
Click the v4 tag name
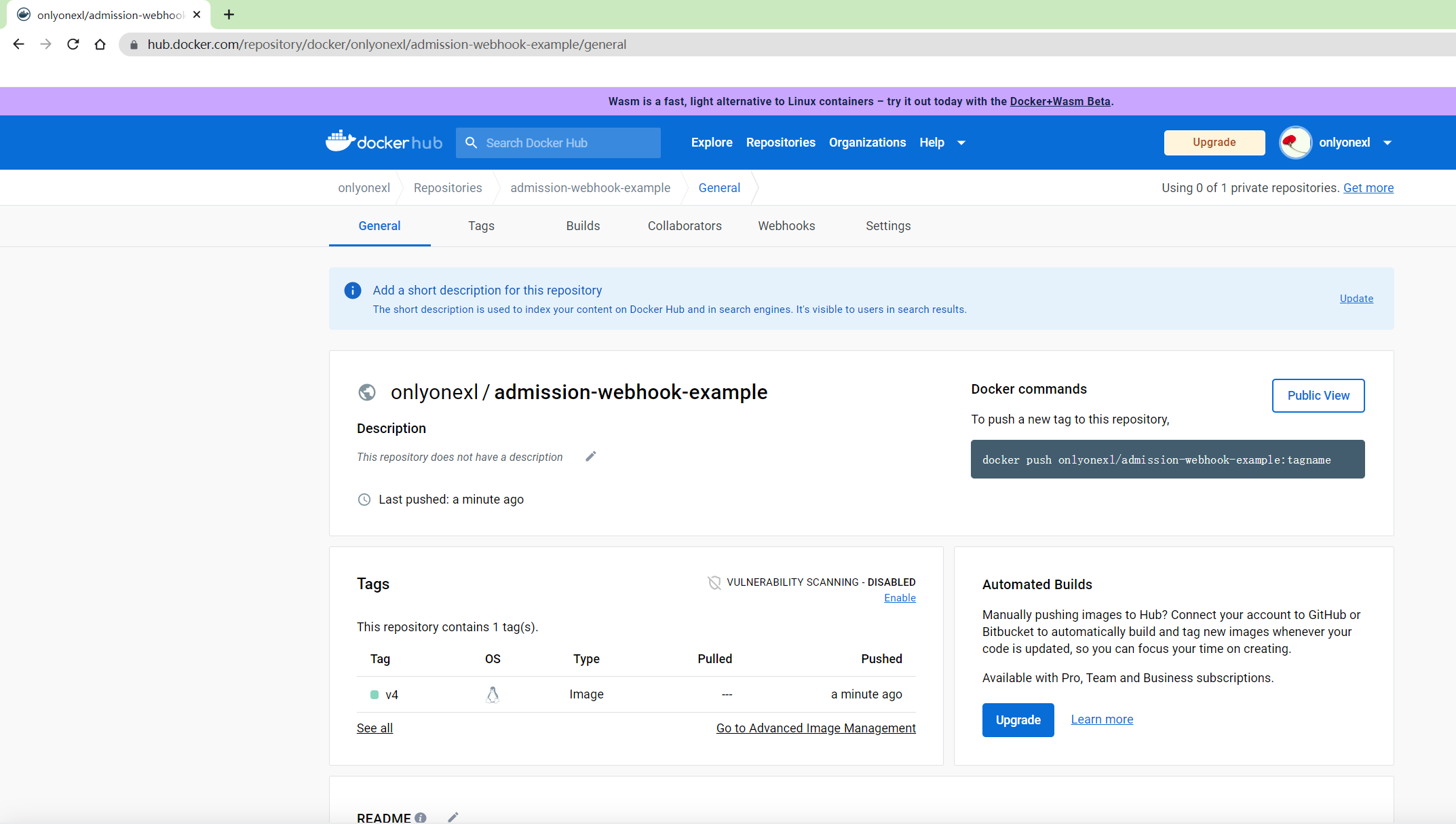pyautogui.click(x=391, y=695)
